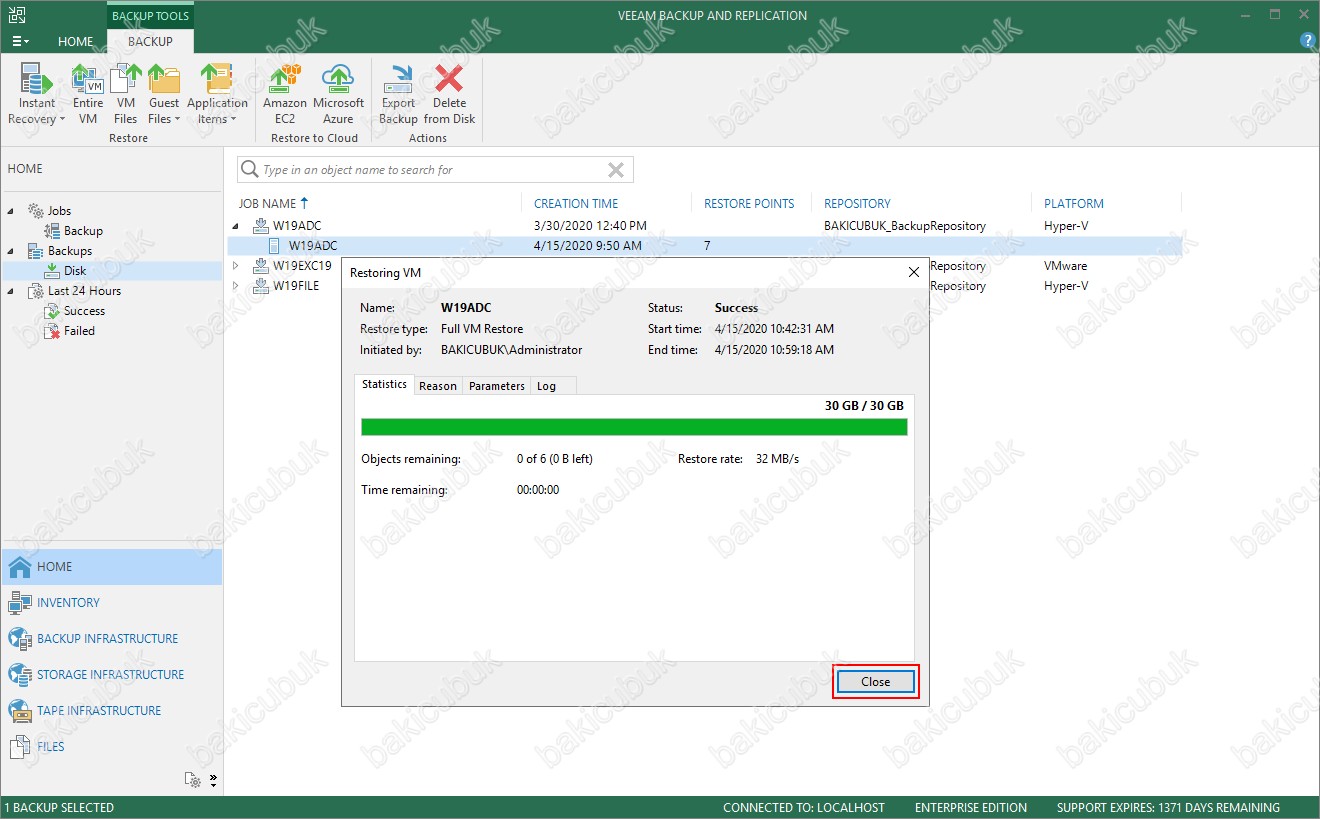
Task: Click the Veeam app icon in title bar
Action: (16, 15)
